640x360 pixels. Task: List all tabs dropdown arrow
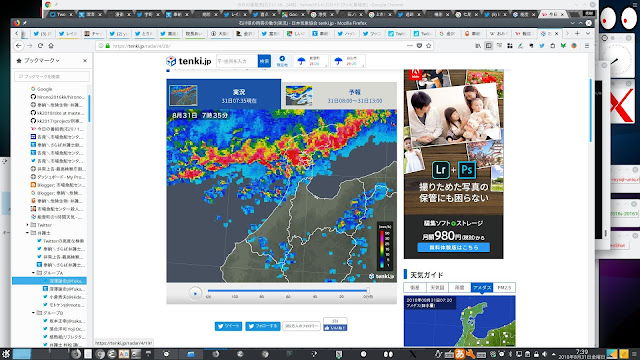pos(588,33)
